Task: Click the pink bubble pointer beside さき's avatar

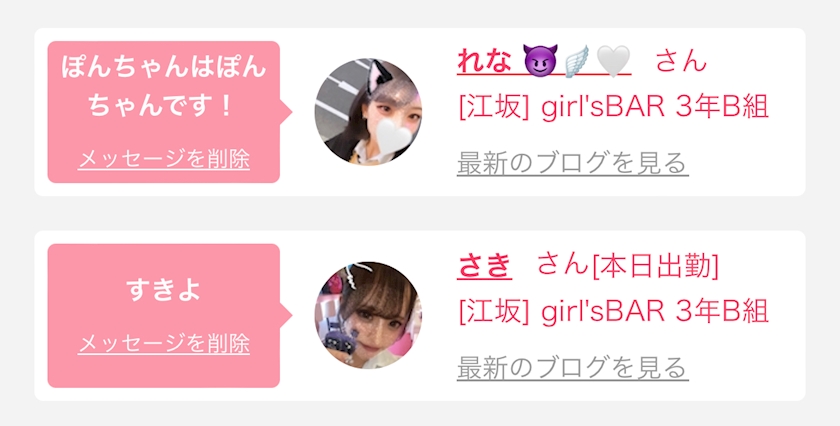Action: 286,315
